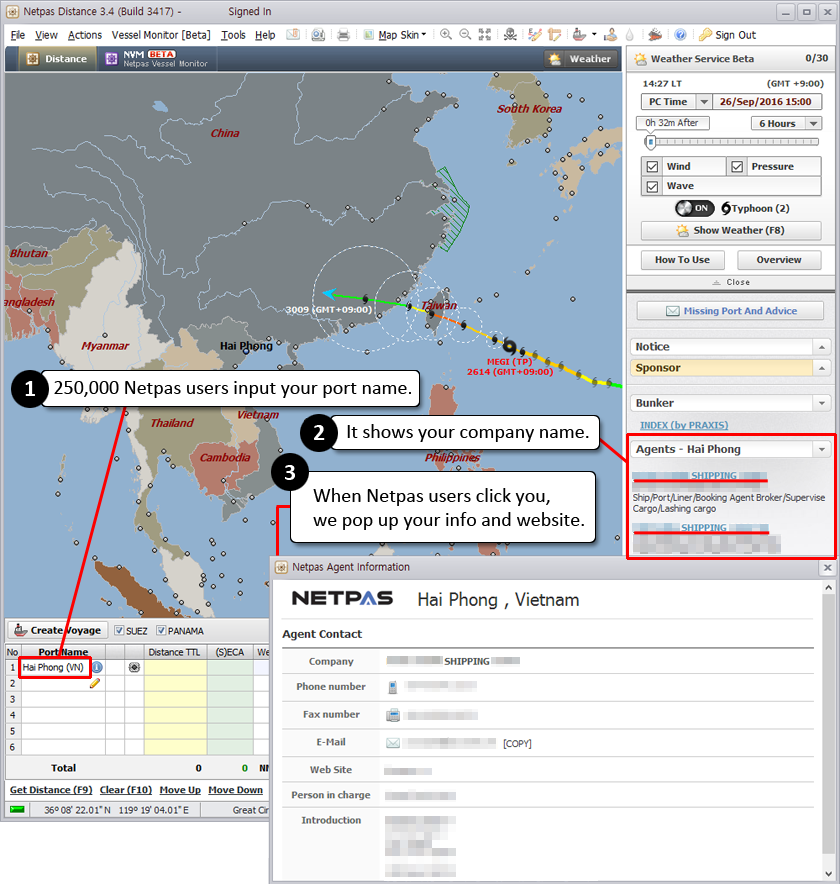Viewport: 840px width, 884px height.
Task: Click the route signpost icon
Action: pyautogui.click(x=555, y=35)
